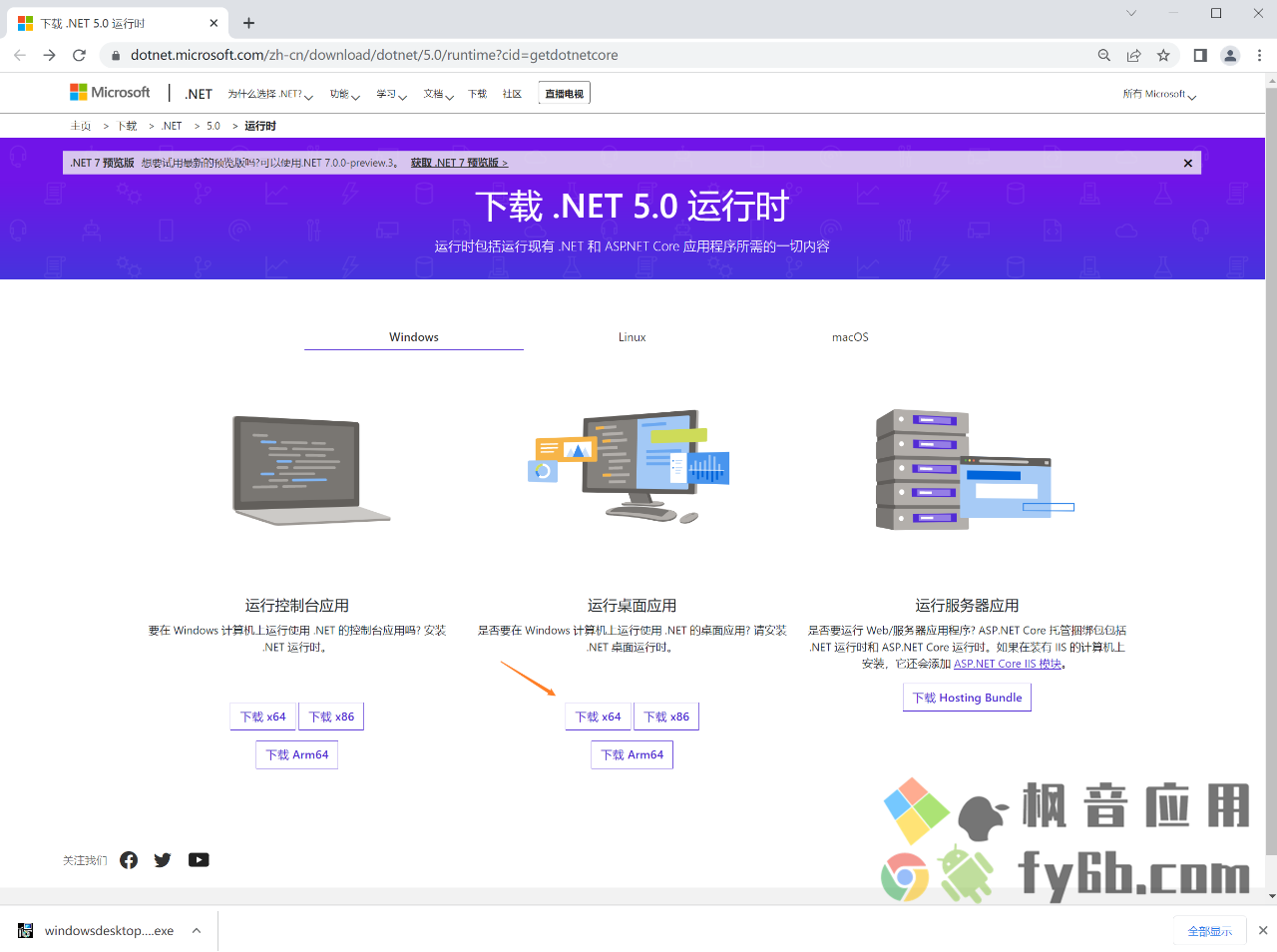This screenshot has width=1277, height=952.
Task: Expand the 文档 dropdown menu
Action: [x=438, y=94]
